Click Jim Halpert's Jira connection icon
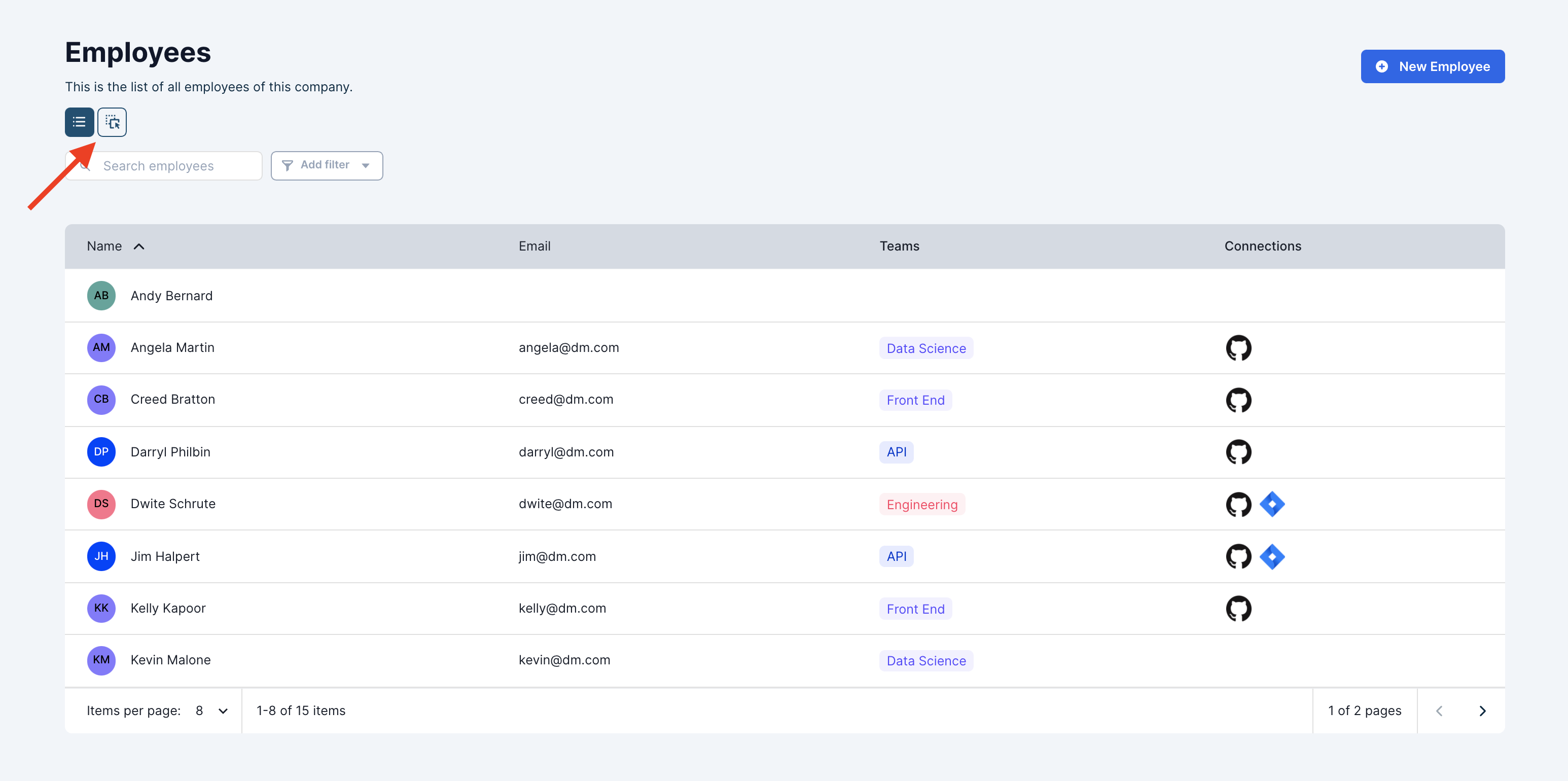This screenshot has height=781, width=1568. pyautogui.click(x=1271, y=556)
